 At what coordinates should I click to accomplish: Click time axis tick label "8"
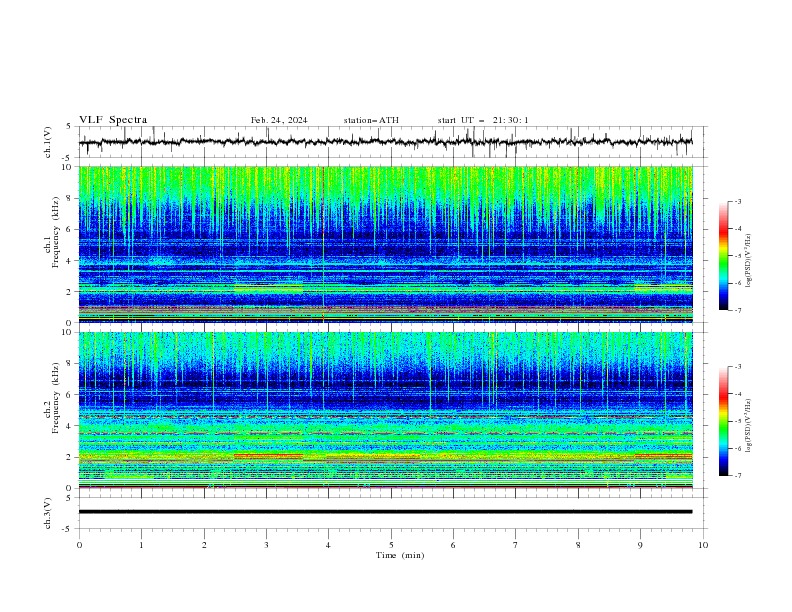[x=578, y=545]
